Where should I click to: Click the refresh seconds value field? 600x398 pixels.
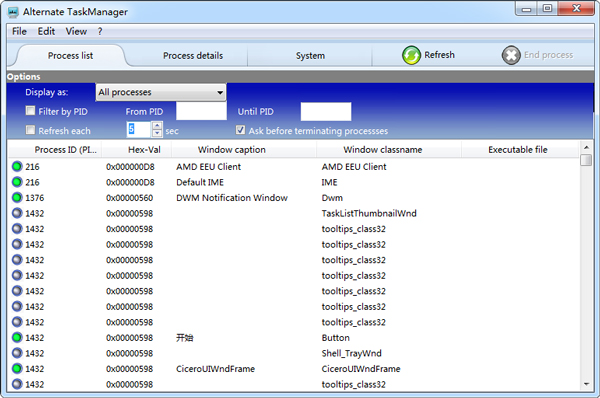click(x=139, y=129)
